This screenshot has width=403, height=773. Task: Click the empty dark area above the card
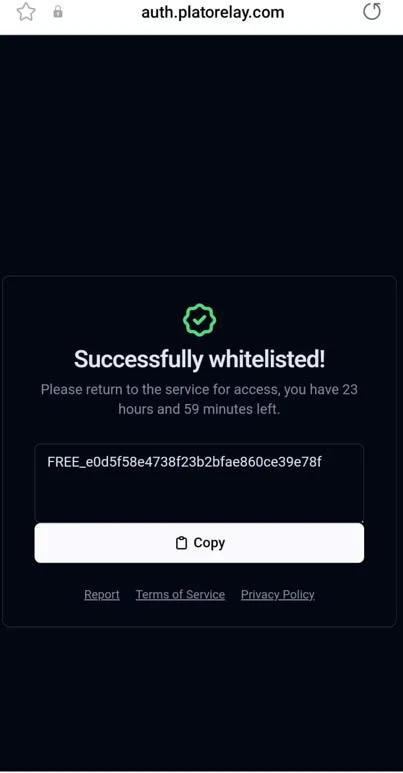(201, 153)
